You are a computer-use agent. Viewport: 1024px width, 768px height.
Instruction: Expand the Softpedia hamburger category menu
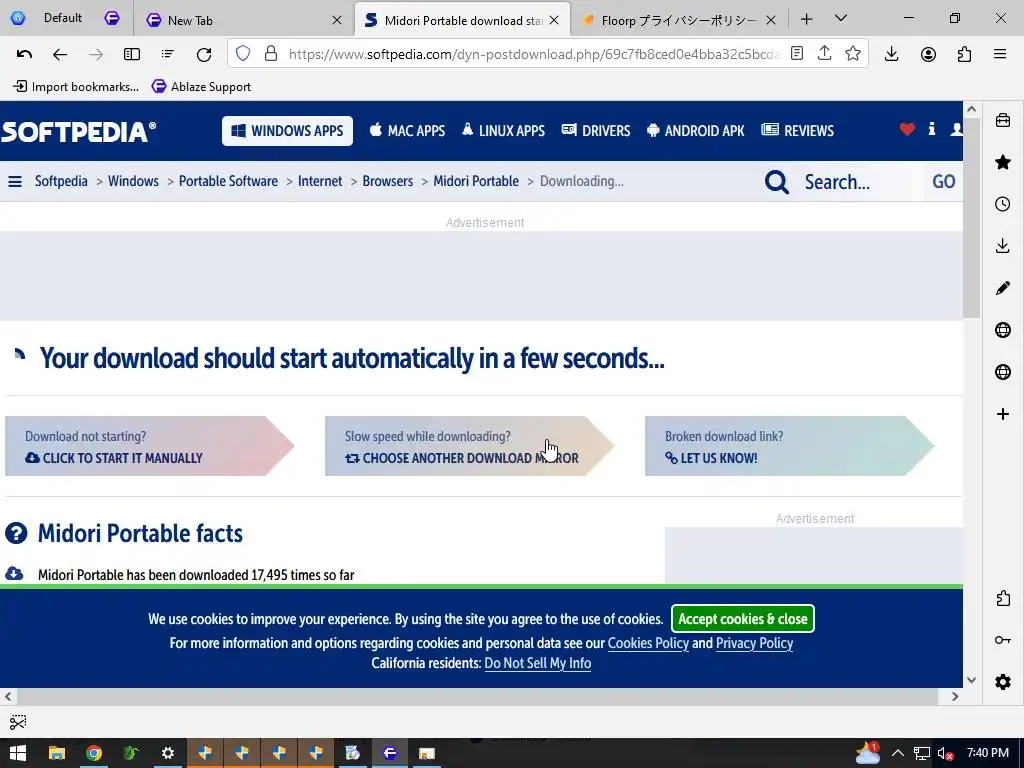[x=15, y=182]
